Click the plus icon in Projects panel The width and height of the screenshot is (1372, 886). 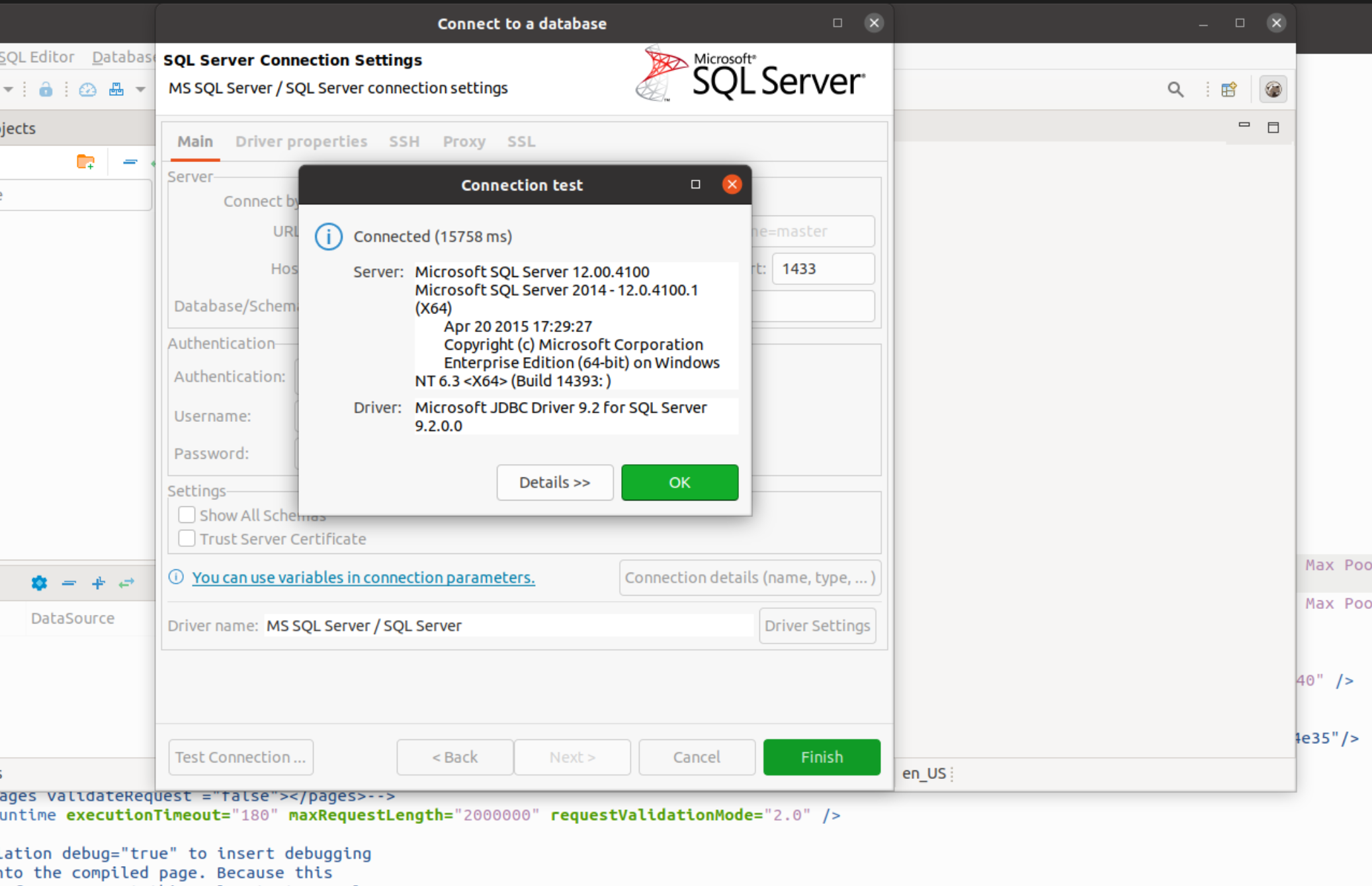pyautogui.click(x=98, y=583)
